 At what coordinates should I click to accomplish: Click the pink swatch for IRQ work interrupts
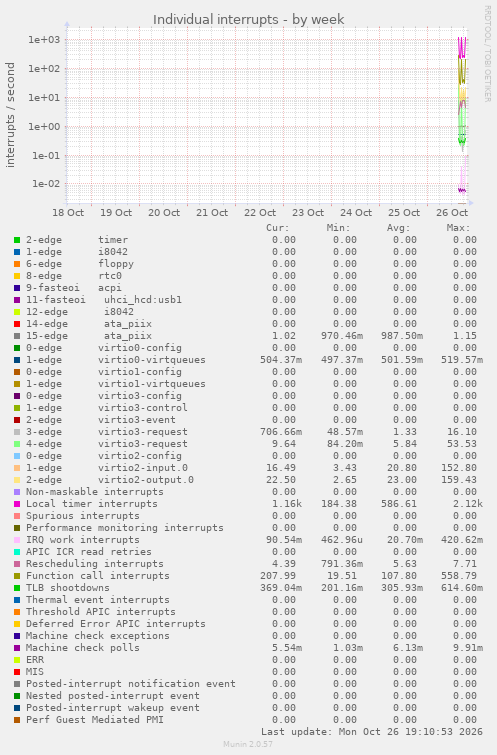click(17, 540)
